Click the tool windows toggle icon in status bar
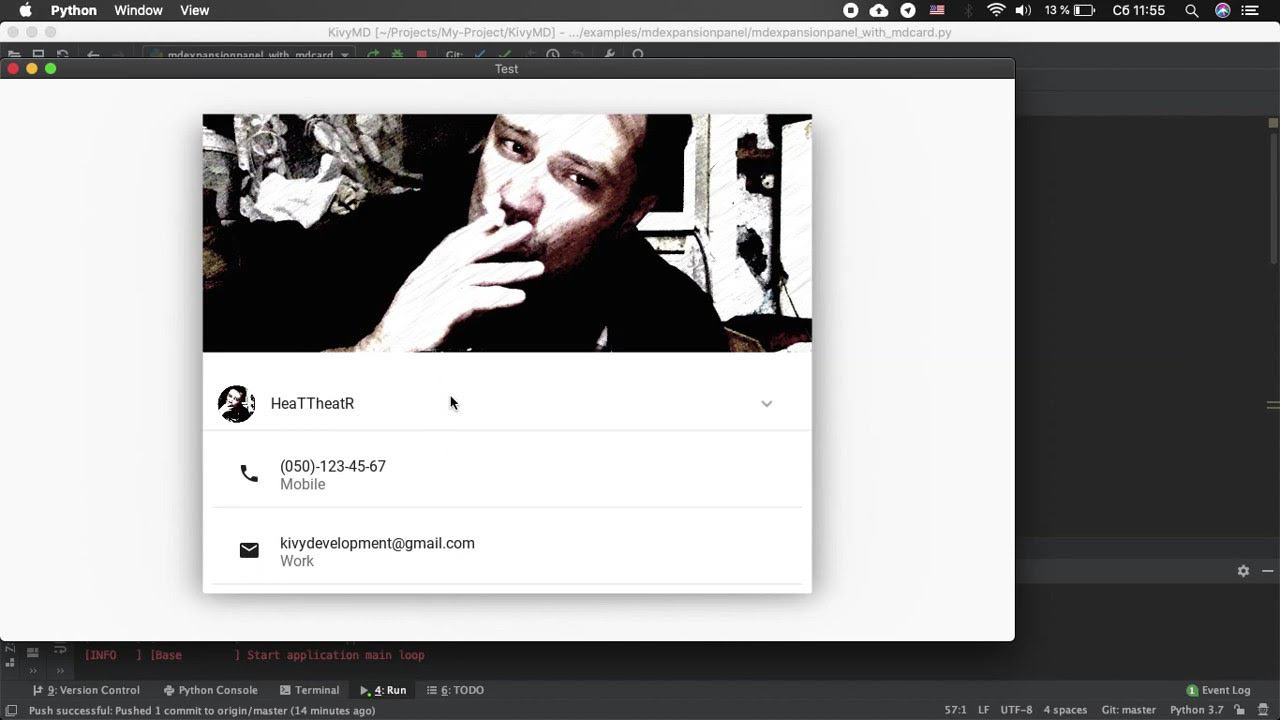 (x=11, y=711)
